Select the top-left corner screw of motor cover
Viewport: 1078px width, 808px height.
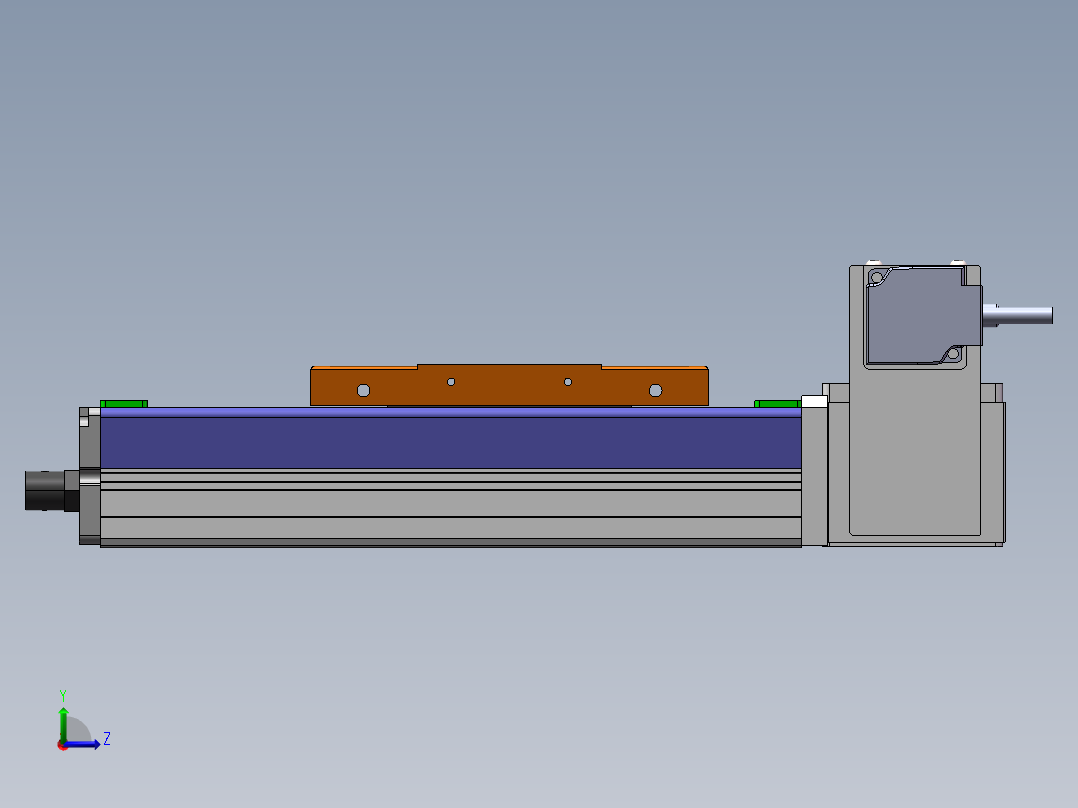tap(876, 278)
